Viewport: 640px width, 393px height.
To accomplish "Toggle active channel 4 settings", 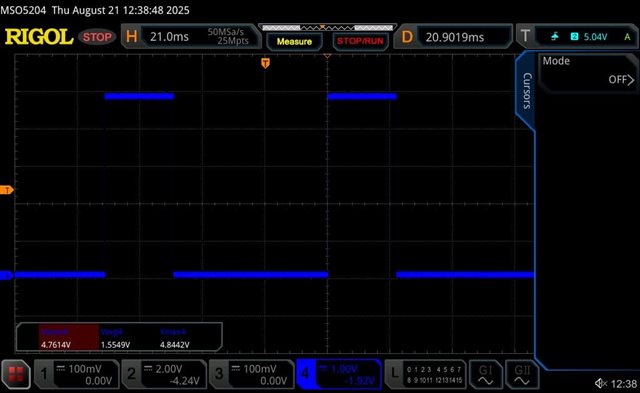I will click(x=339, y=374).
